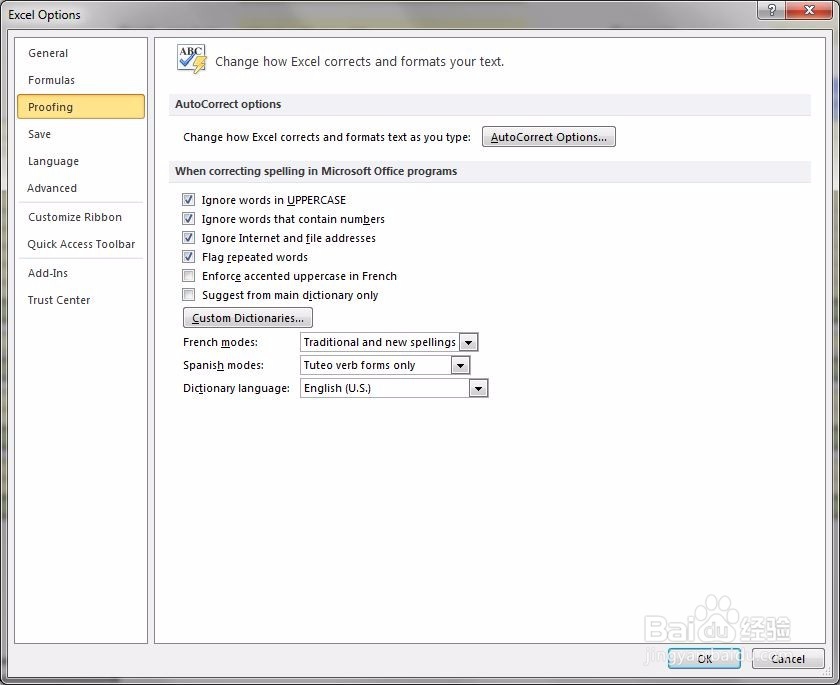Confirm with the OK button
840x685 pixels.
[x=704, y=659]
